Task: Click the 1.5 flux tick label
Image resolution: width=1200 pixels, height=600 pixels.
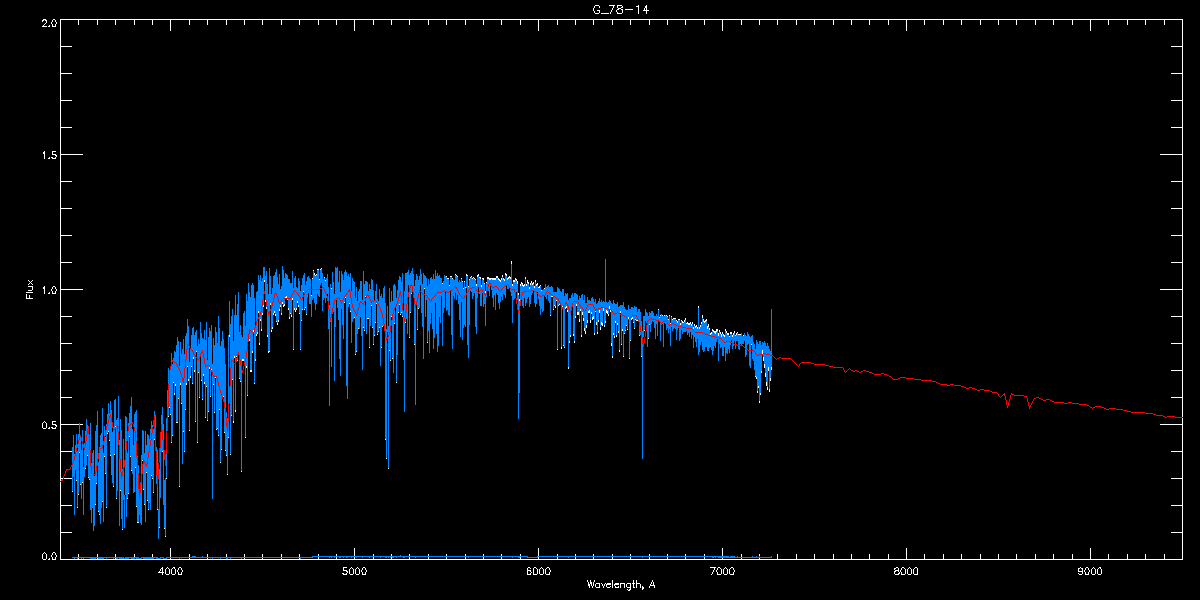Action: tap(48, 156)
